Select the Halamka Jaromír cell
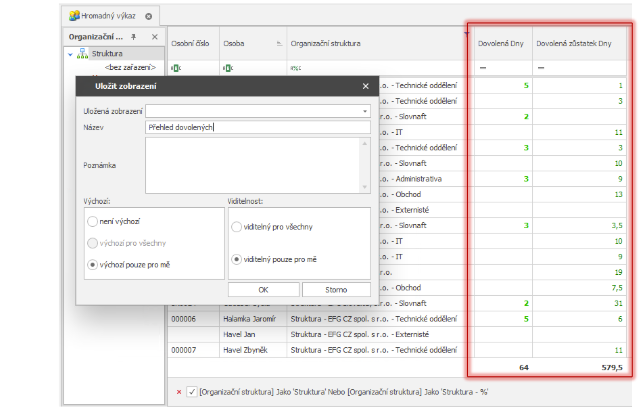The width and height of the screenshot is (644, 413). pyautogui.click(x=253, y=319)
